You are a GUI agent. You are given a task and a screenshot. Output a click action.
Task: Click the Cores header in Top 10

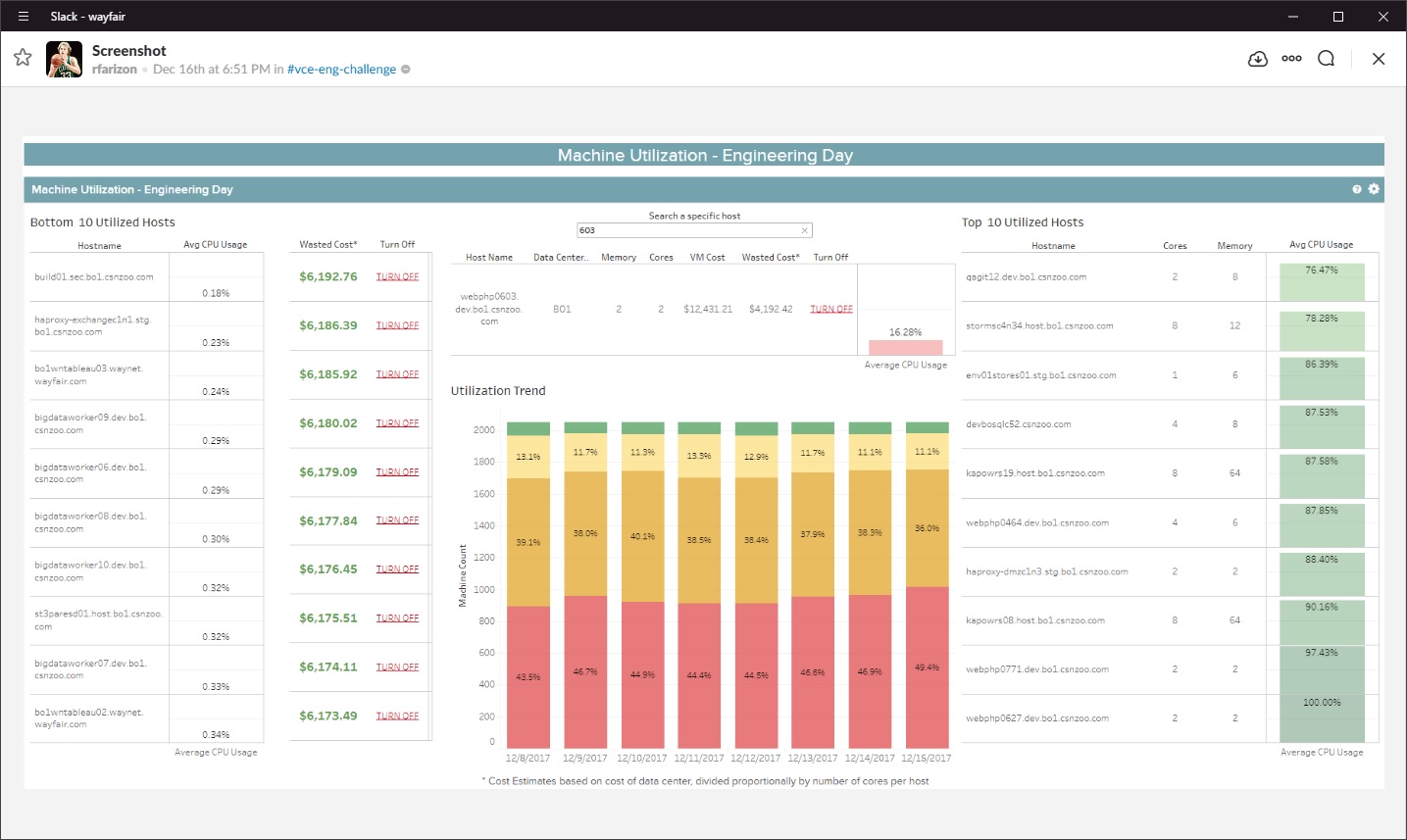pyautogui.click(x=1175, y=246)
